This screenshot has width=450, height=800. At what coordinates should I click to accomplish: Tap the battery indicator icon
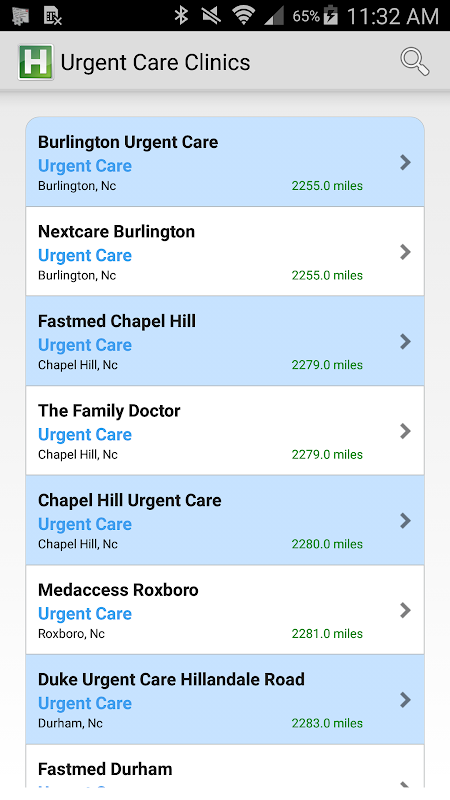331,15
